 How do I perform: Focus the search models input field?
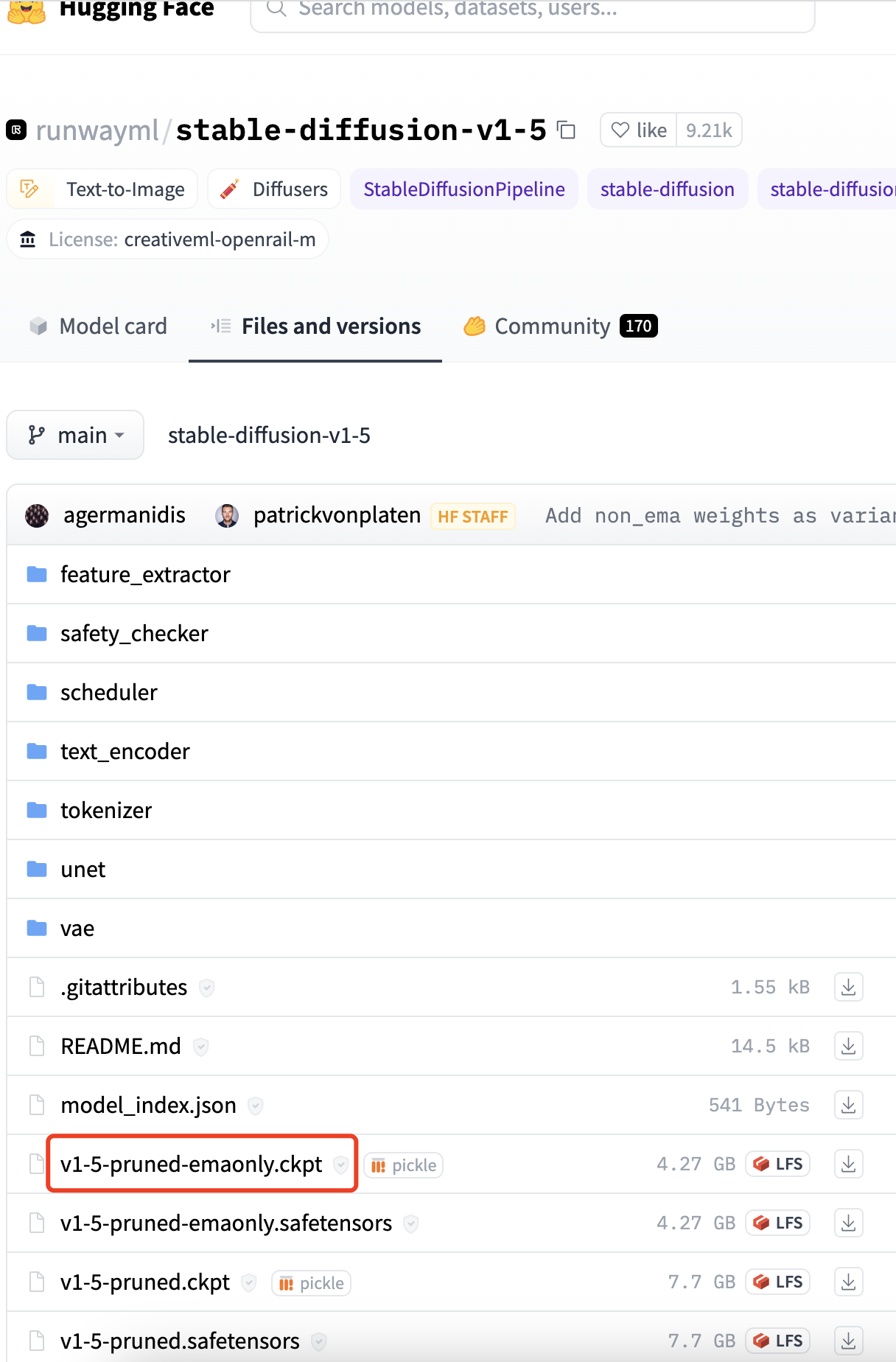pos(533,11)
